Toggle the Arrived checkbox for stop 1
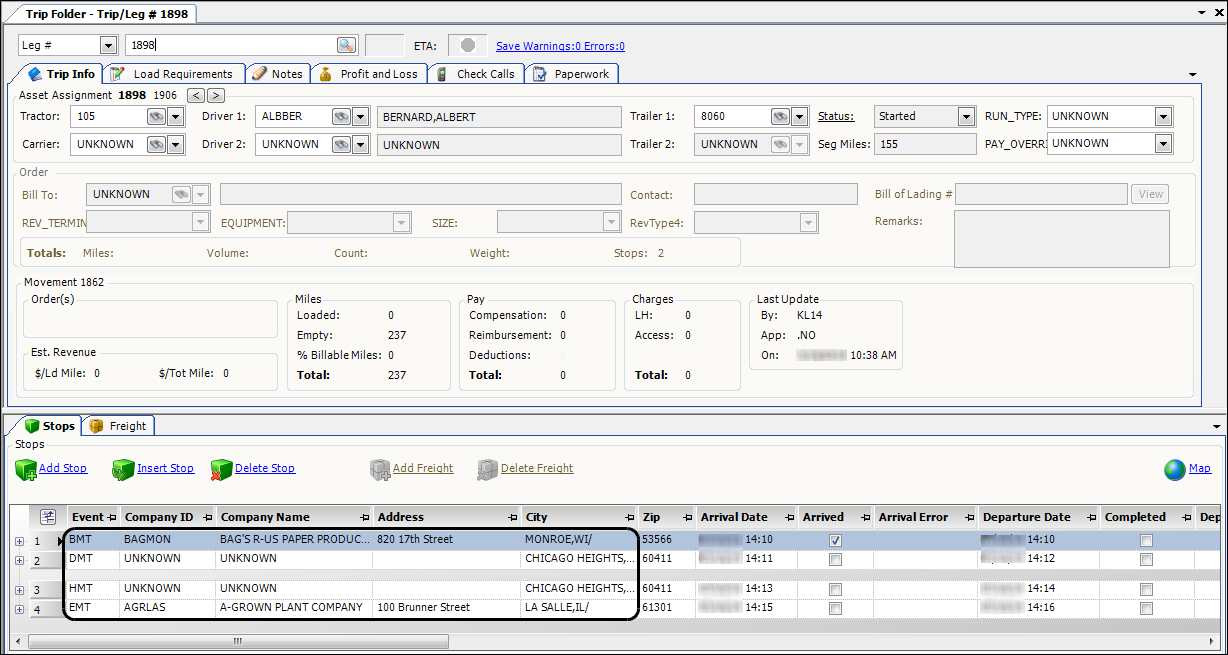The height and width of the screenshot is (655, 1228). click(x=835, y=540)
